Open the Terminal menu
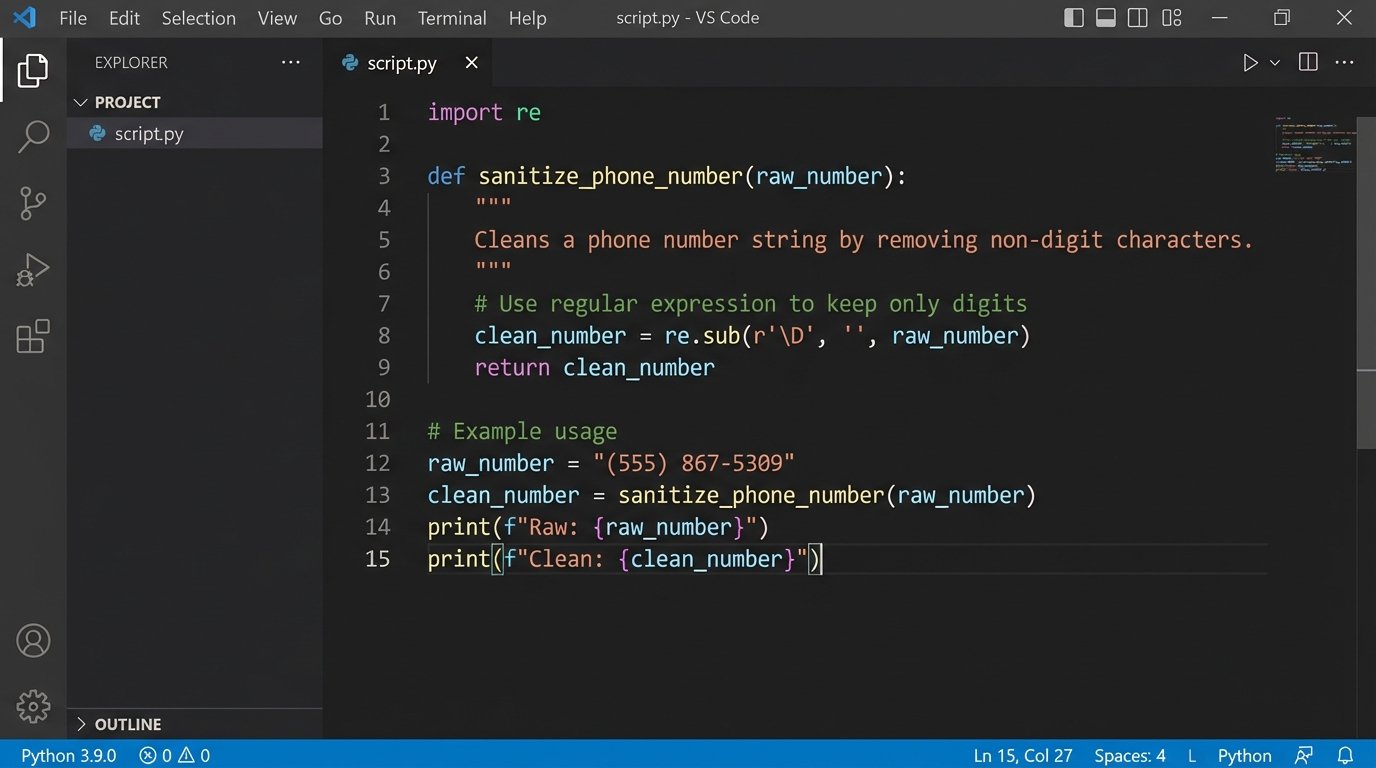Viewport: 1376px width, 768px height. (452, 18)
